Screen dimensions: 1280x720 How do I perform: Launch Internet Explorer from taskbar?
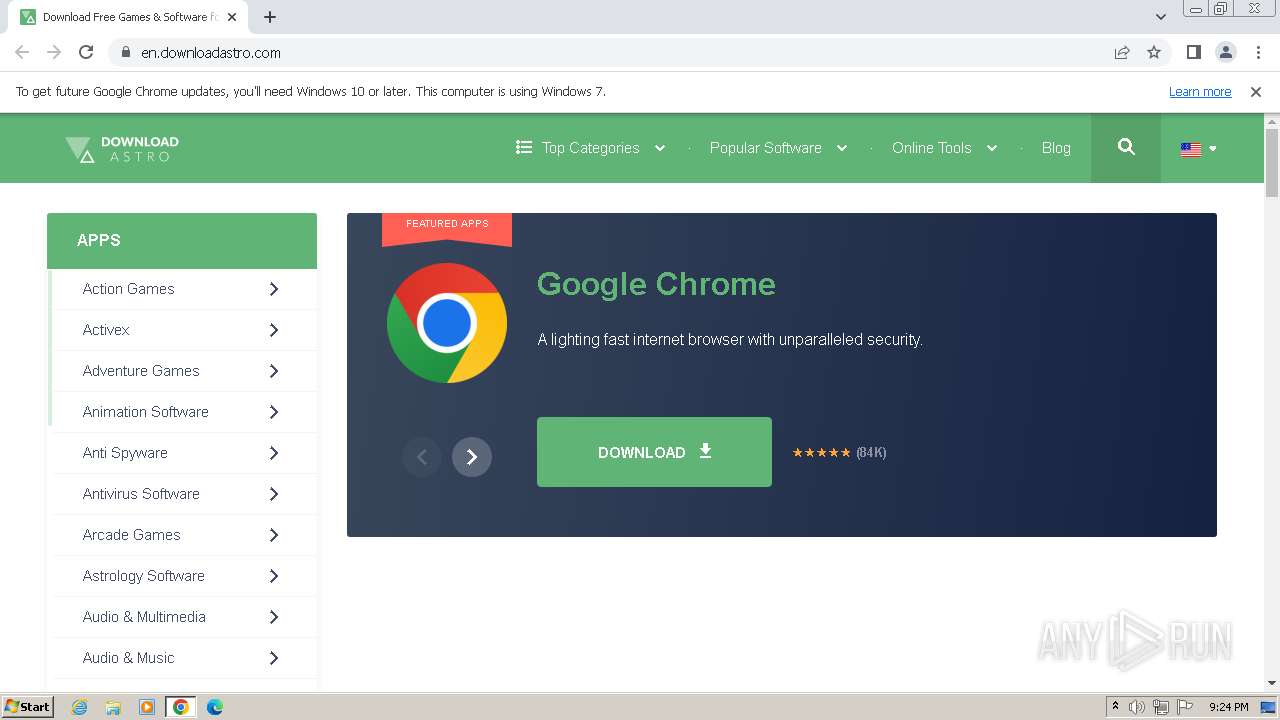(80, 707)
